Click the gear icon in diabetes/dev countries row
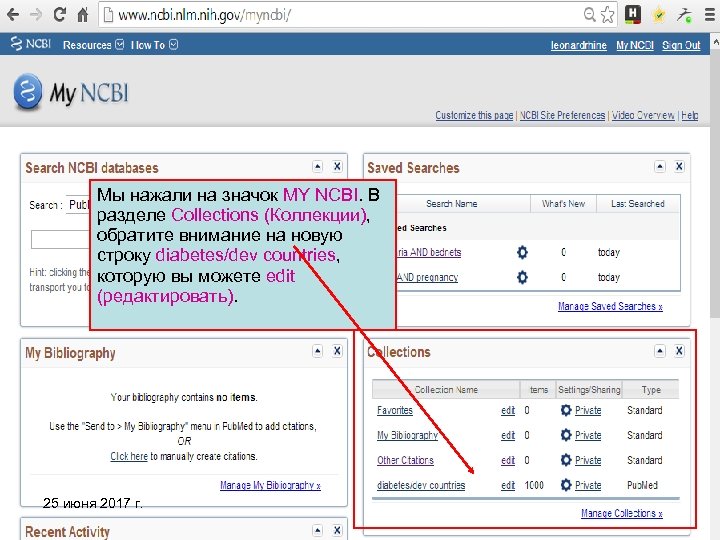720x540 pixels. click(x=566, y=485)
